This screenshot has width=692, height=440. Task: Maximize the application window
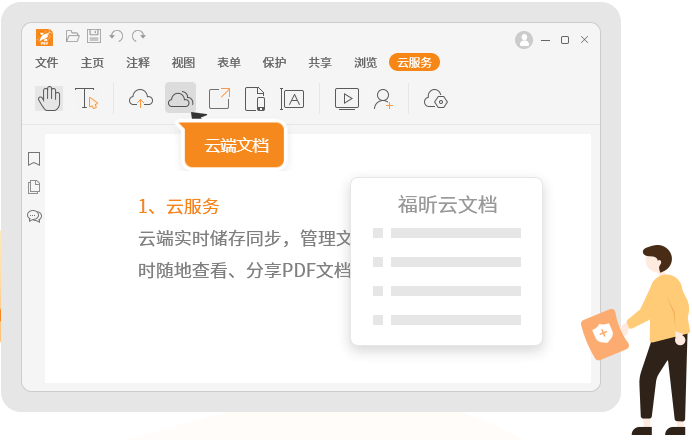click(565, 40)
